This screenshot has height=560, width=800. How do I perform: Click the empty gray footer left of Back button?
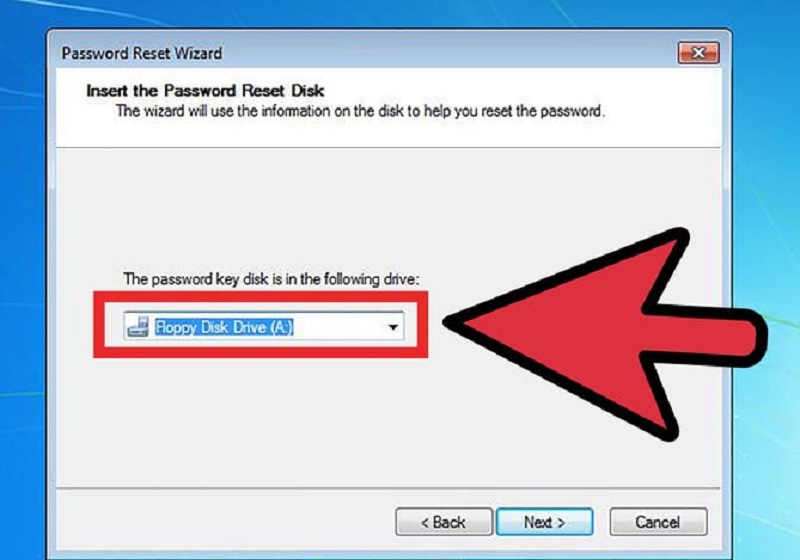pyautogui.click(x=224, y=522)
